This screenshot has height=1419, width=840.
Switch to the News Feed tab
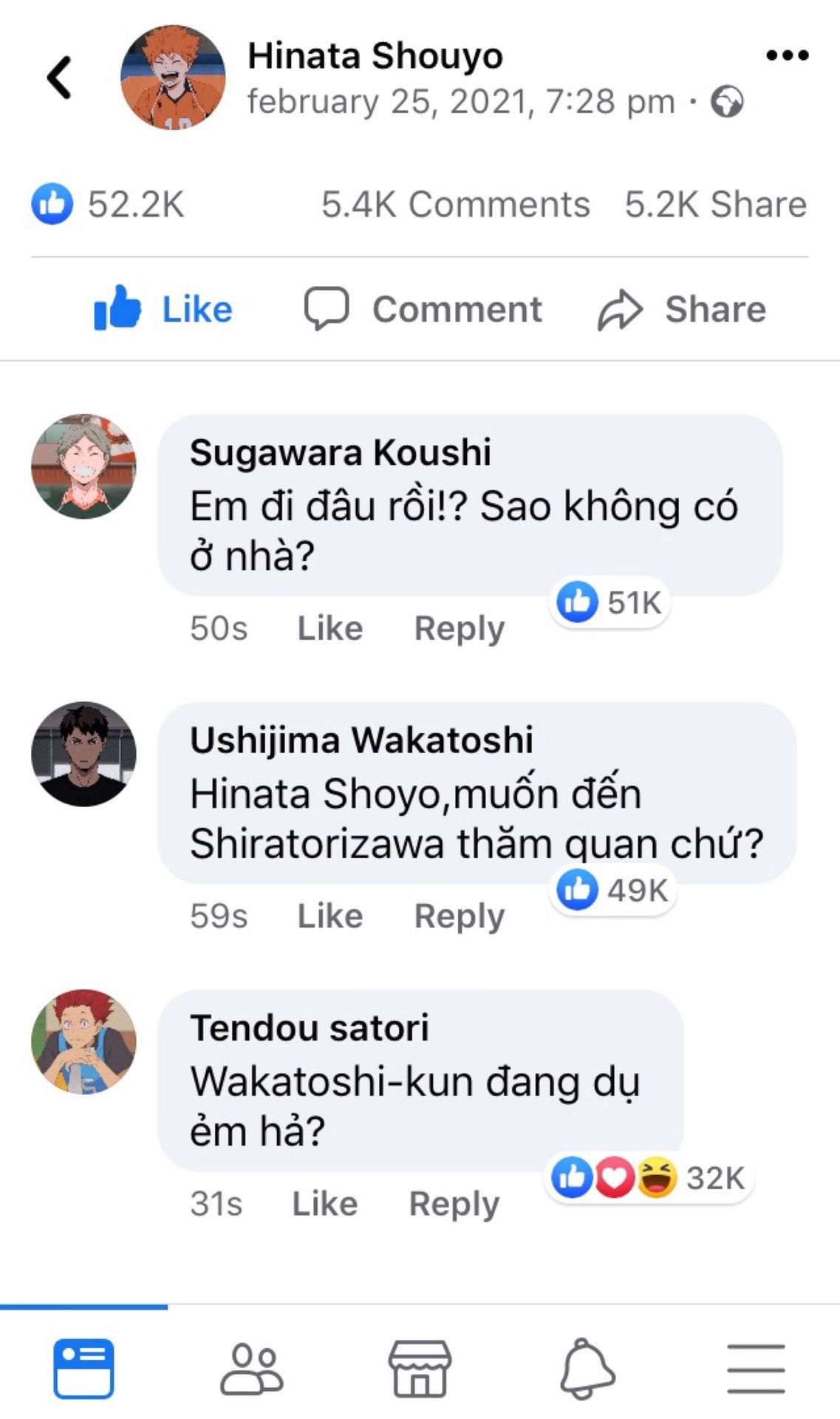point(83,1368)
